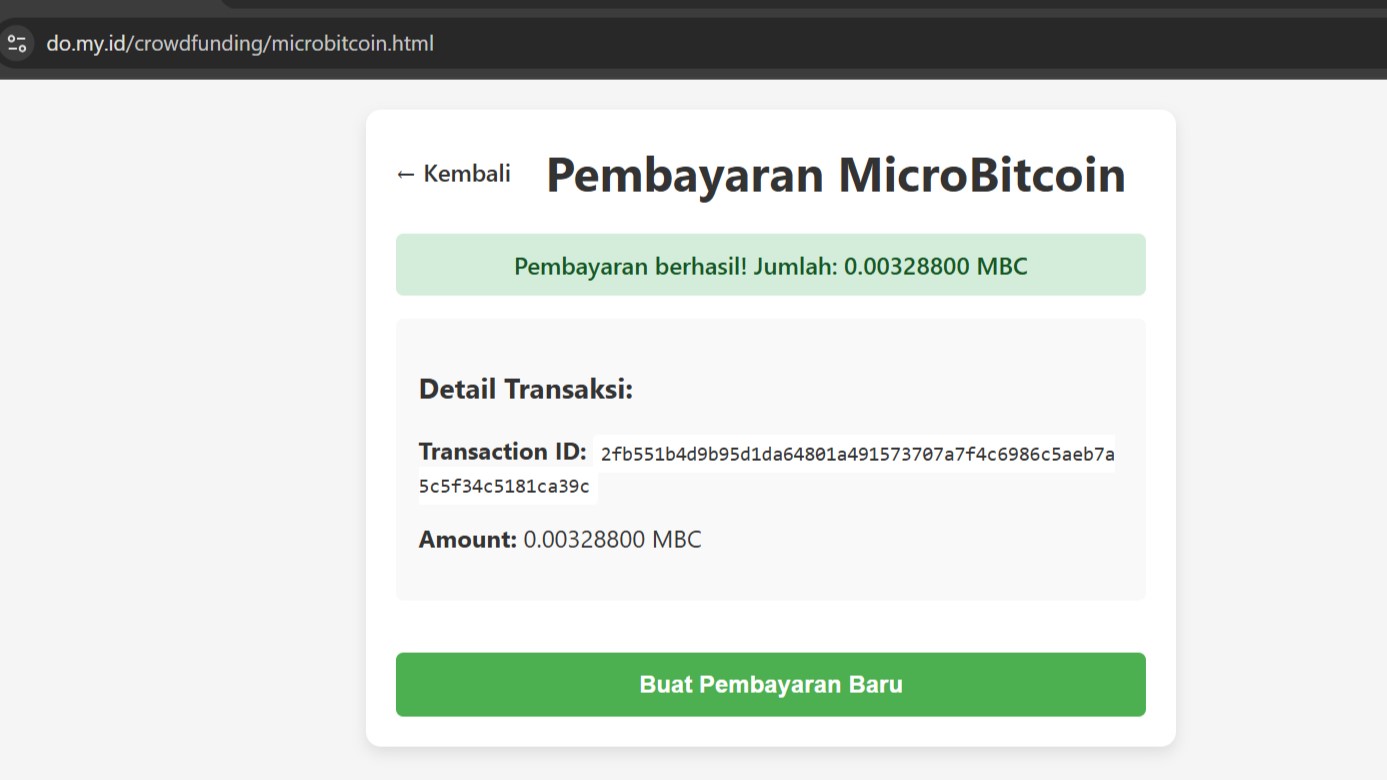Screen dimensions: 1387x780
Task: Click the 0.00328800 MBC amount value
Action: (x=612, y=540)
